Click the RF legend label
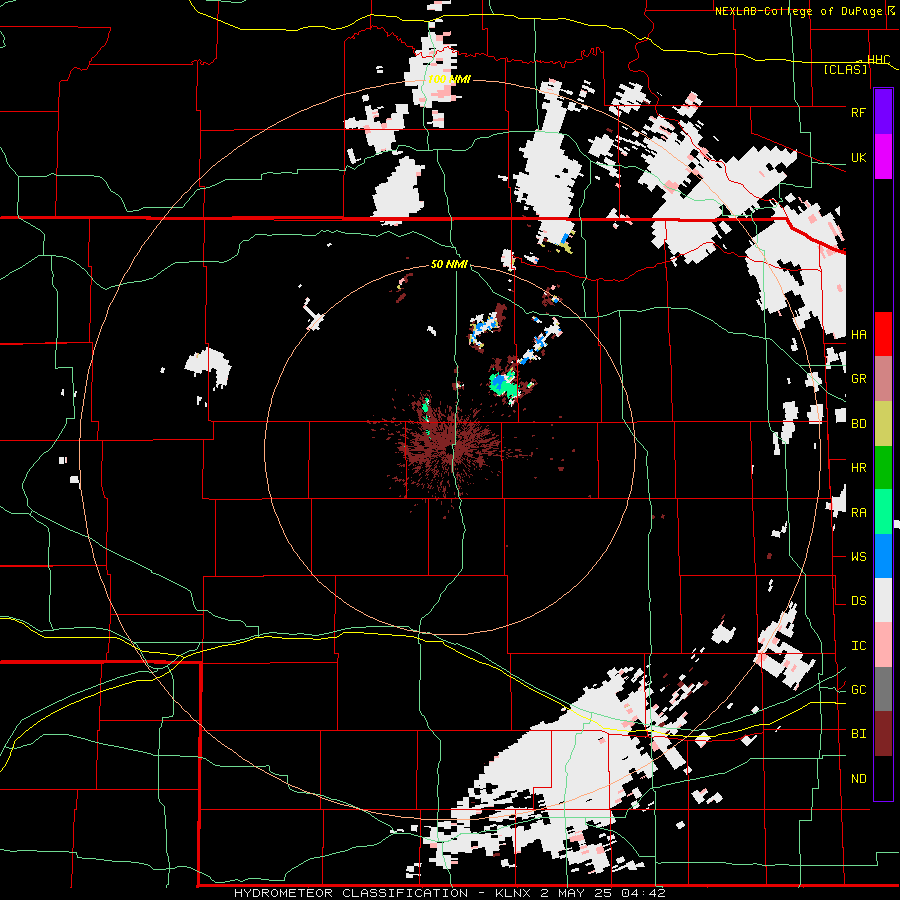 pyautogui.click(x=858, y=112)
